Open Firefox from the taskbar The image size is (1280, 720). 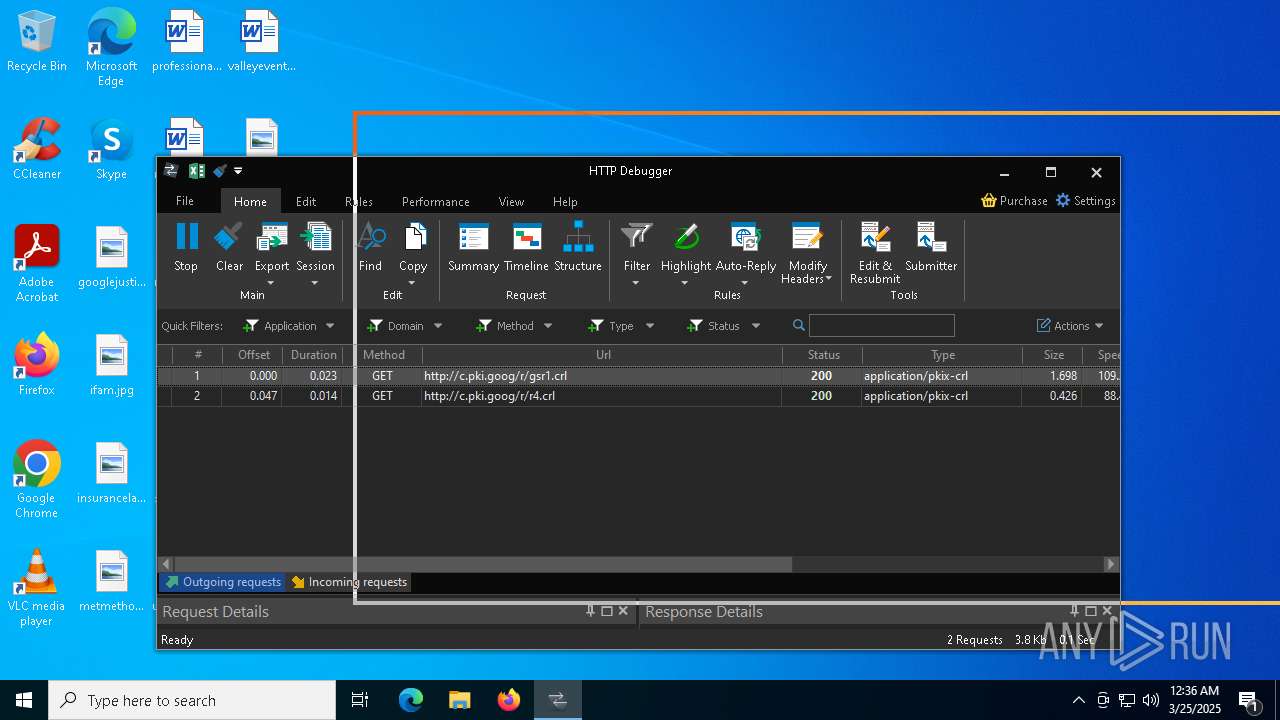pos(509,700)
